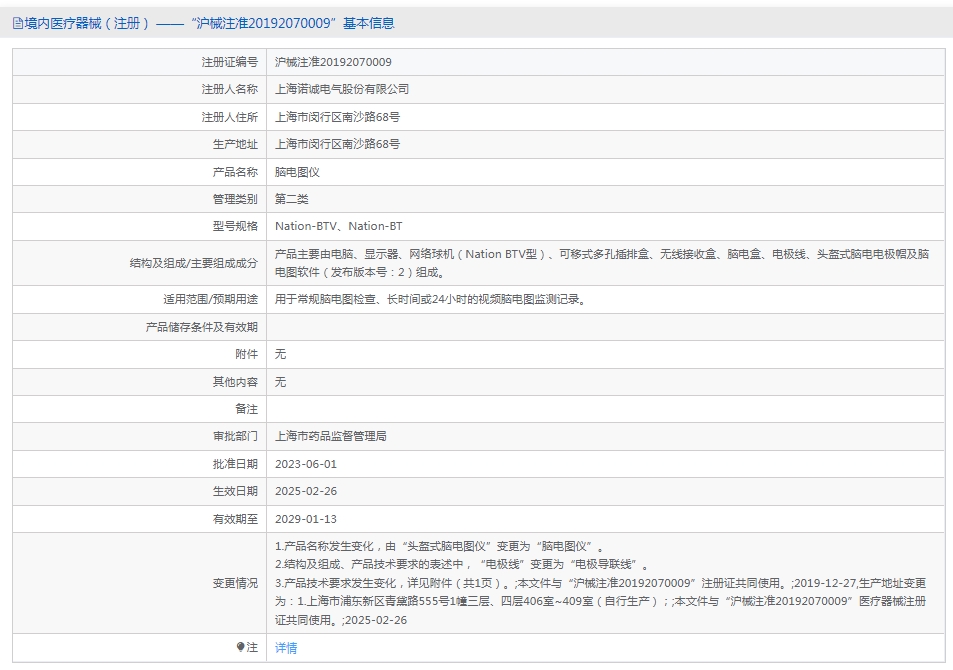This screenshot has width=953, height=670.
Task: Click model spec Nation-BTV、Nation-BT
Action: (x=339, y=226)
